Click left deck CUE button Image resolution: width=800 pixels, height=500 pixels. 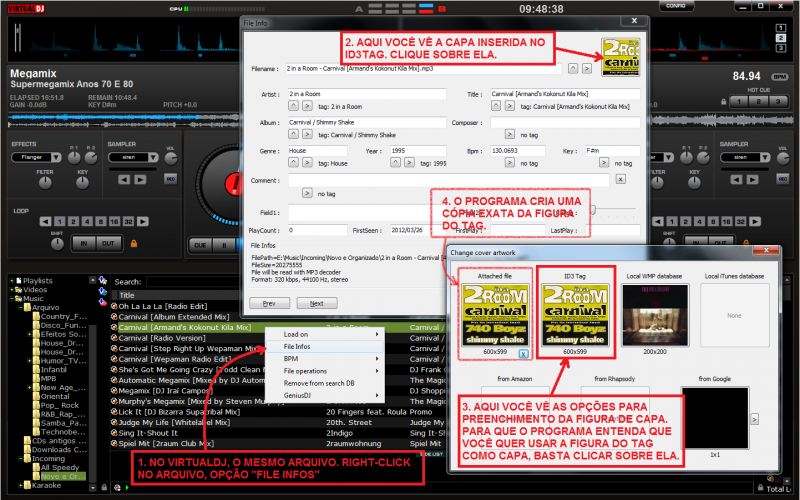200,245
